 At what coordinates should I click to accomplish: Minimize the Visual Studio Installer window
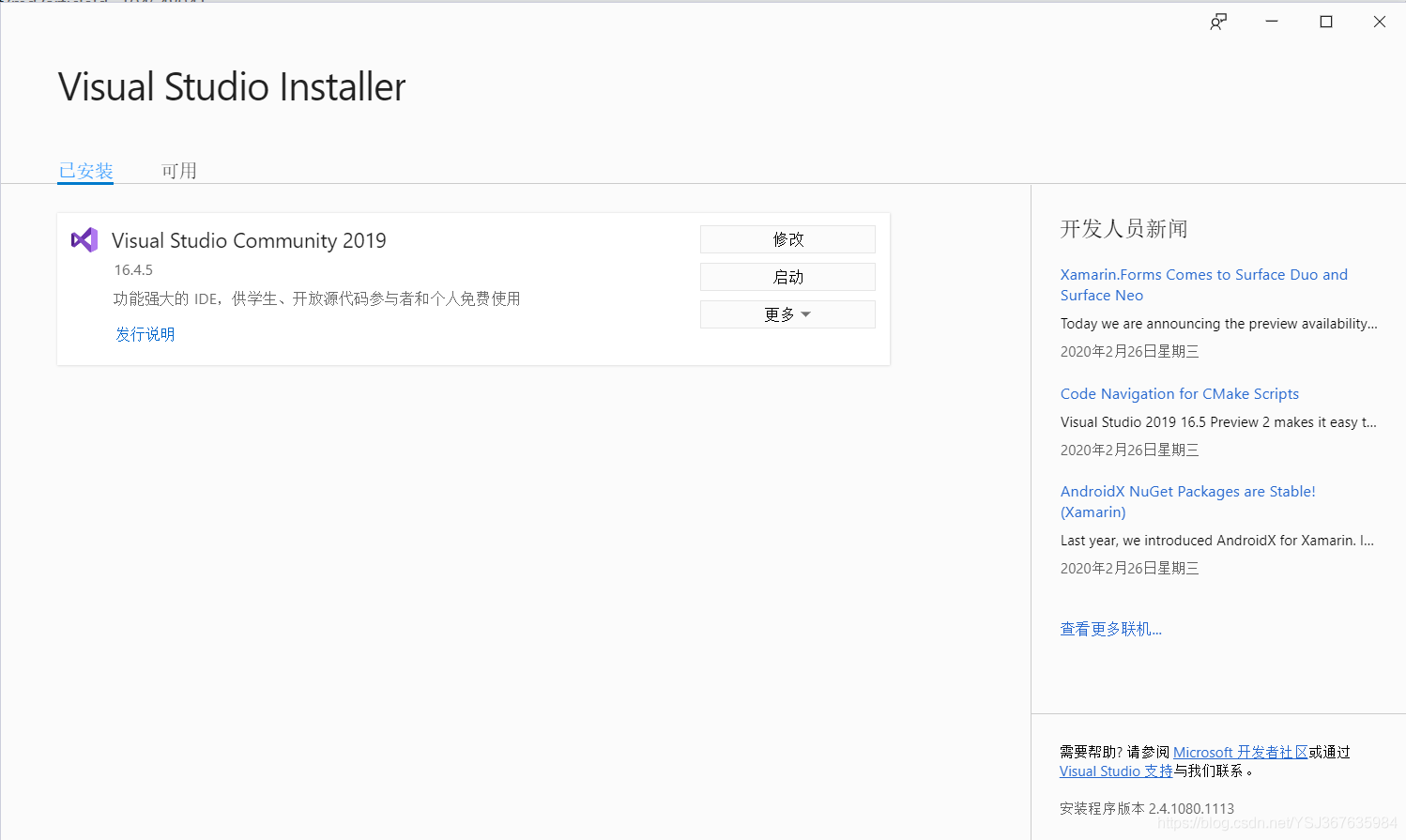1272,22
